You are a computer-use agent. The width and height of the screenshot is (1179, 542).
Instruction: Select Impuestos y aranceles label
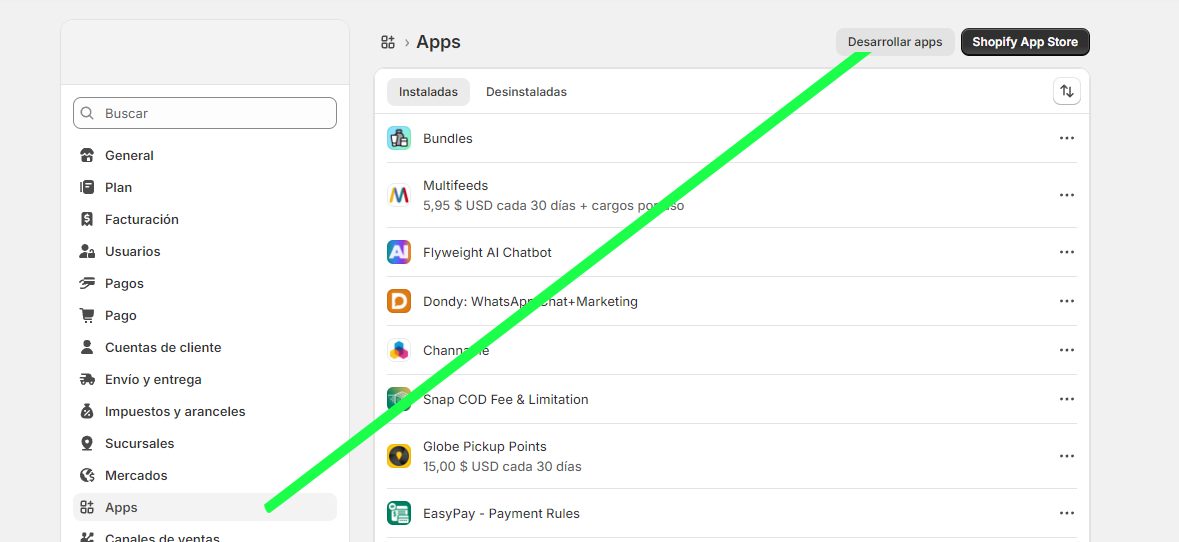click(175, 412)
